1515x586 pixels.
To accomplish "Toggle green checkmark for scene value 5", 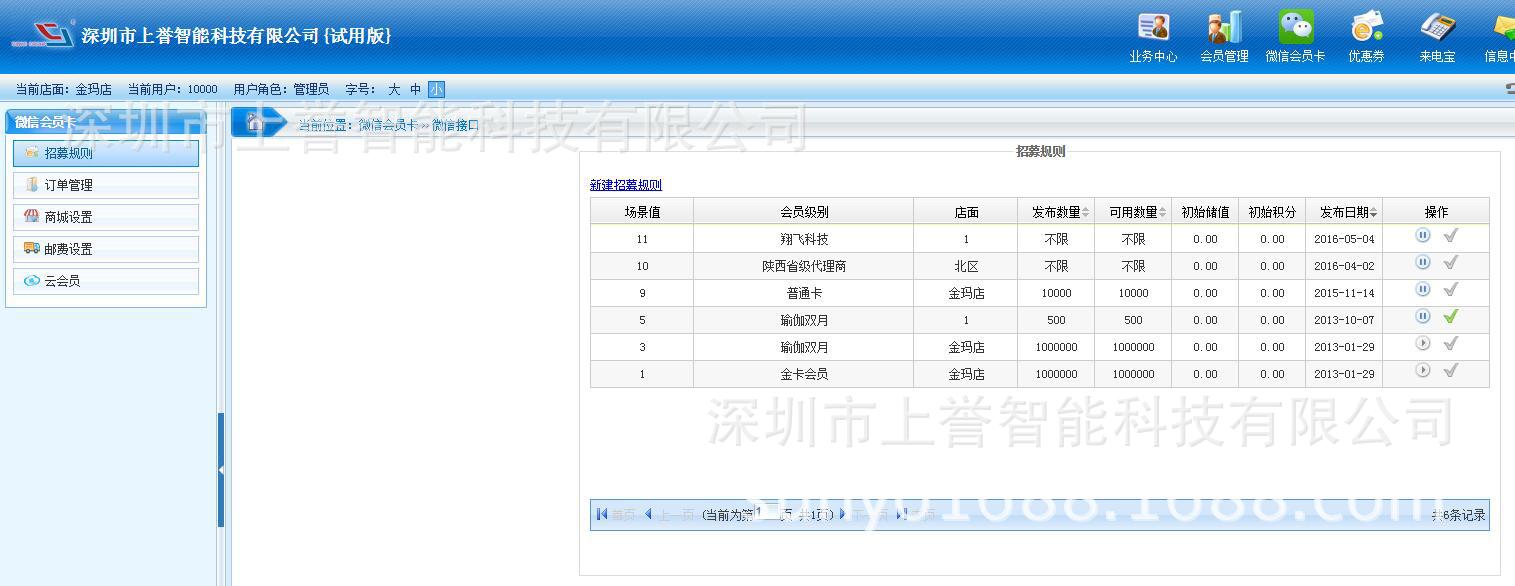I will pyautogui.click(x=1451, y=317).
